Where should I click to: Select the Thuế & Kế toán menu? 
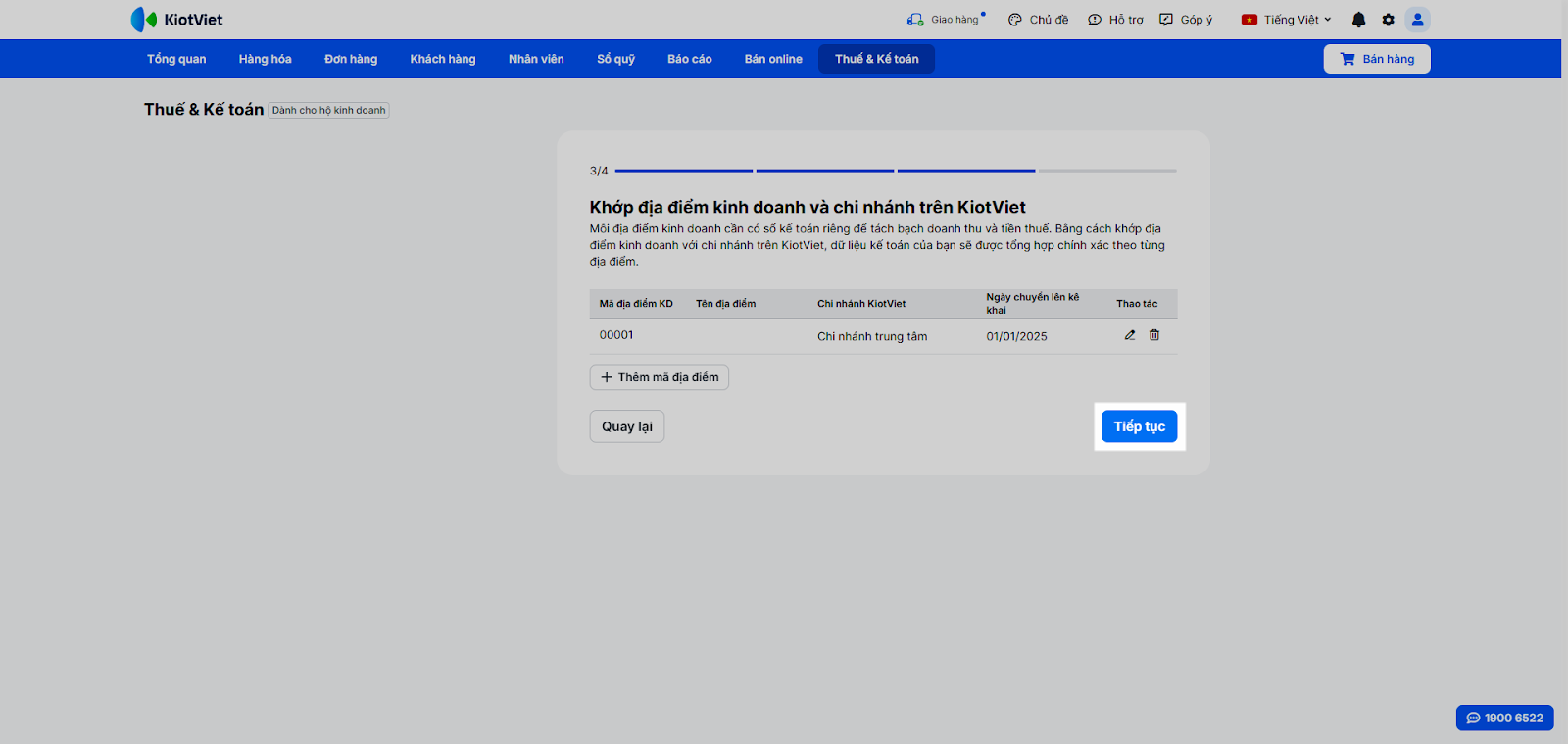point(877,59)
